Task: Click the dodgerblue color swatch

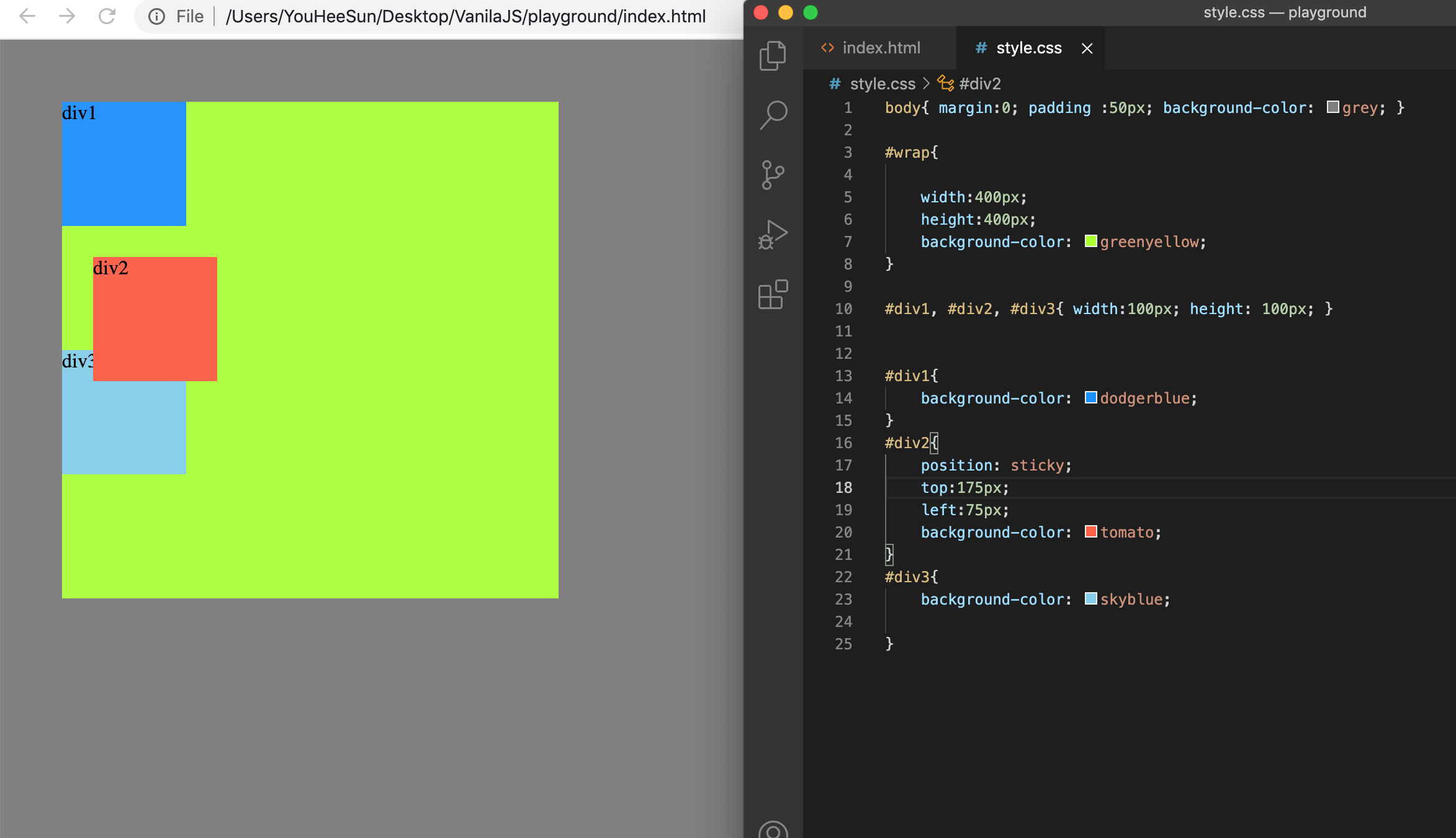Action: tap(1090, 398)
